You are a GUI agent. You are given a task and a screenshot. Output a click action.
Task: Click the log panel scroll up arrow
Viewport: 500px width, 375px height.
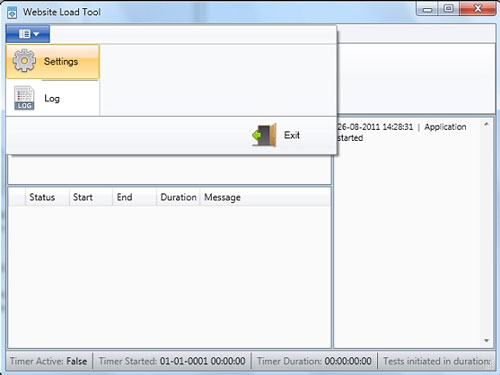pos(486,124)
